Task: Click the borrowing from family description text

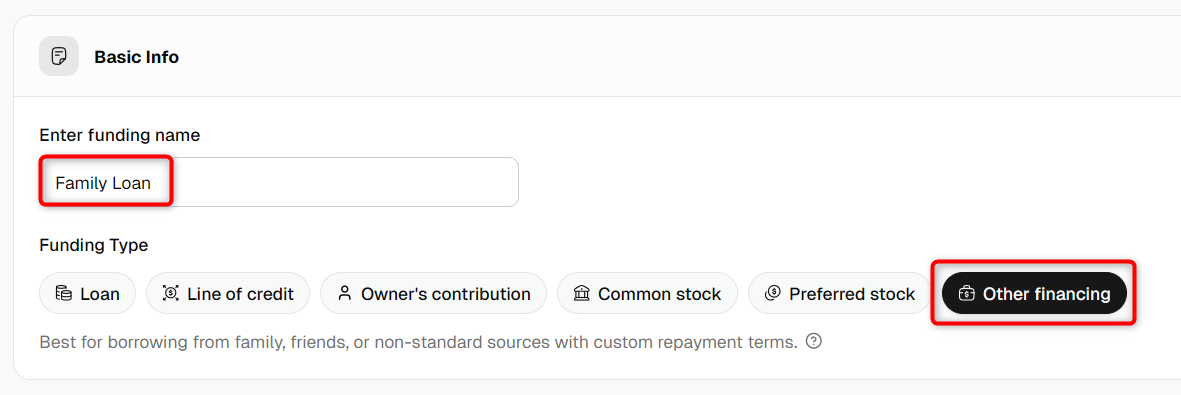Action: [x=418, y=342]
